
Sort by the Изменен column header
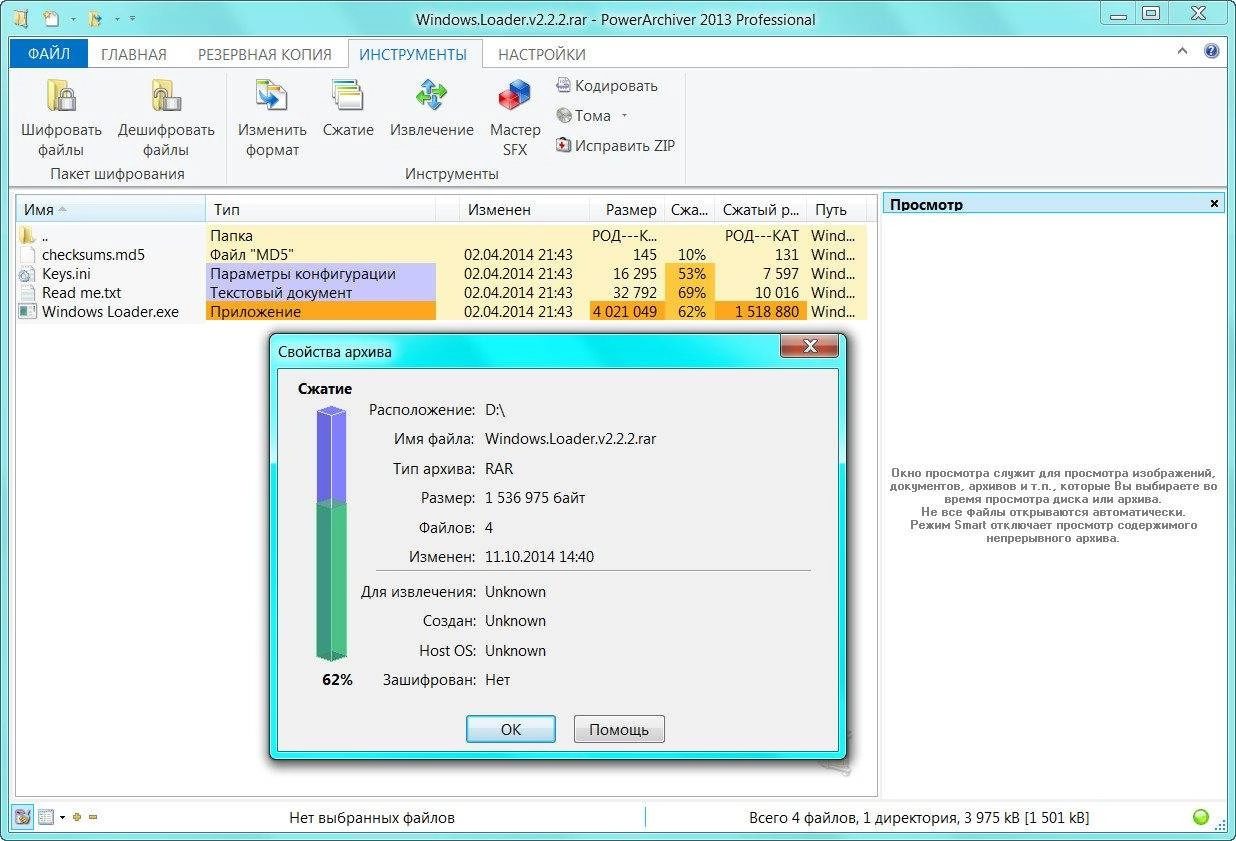523,210
